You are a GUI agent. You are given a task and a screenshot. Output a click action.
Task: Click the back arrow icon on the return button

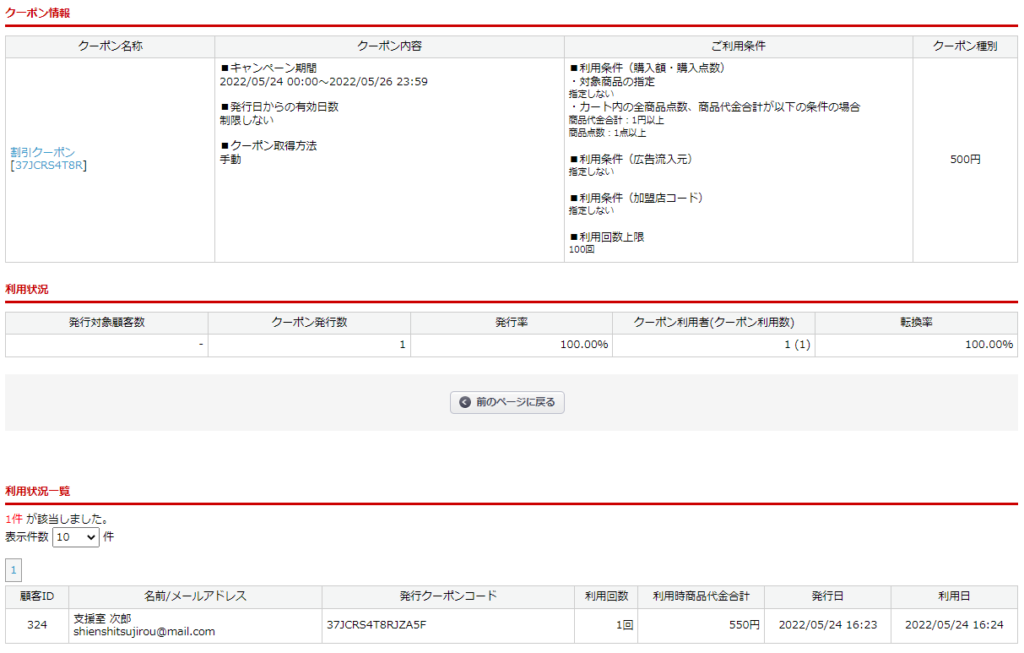pyautogui.click(x=465, y=402)
